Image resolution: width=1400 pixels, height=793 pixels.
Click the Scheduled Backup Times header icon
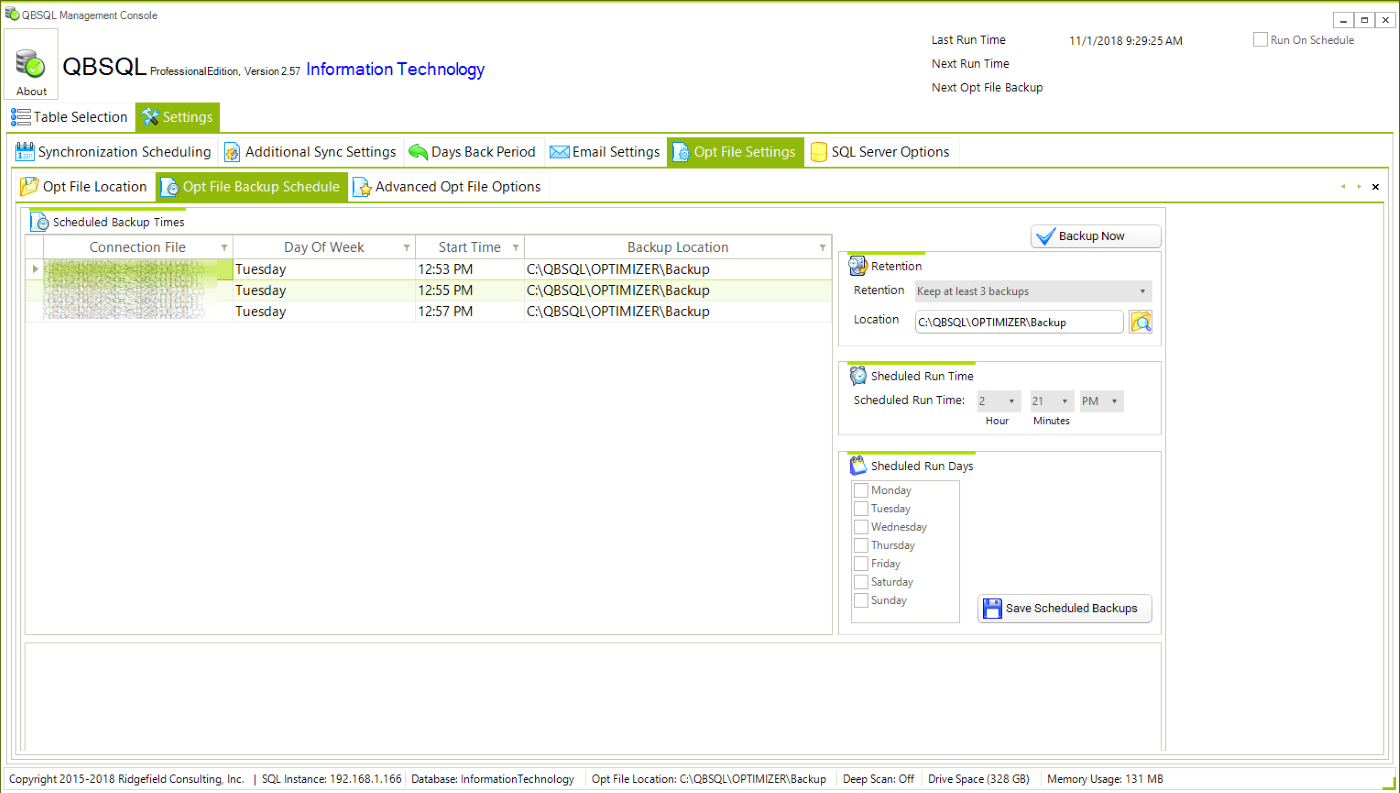(x=41, y=222)
